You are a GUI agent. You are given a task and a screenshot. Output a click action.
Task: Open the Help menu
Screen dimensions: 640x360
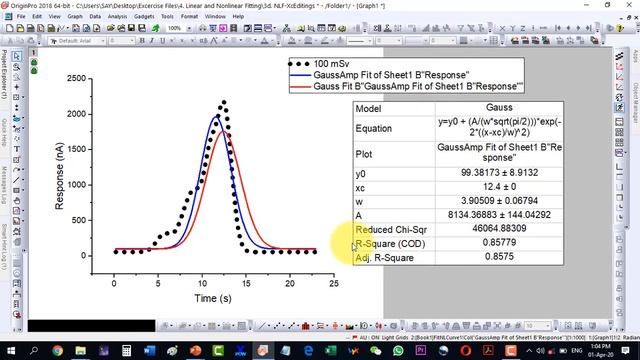[238, 17]
